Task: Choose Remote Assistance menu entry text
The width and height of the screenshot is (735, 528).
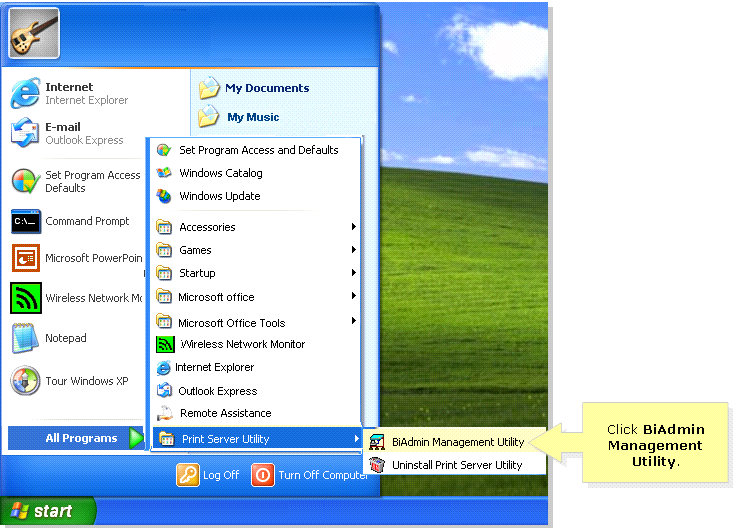Action: (225, 413)
